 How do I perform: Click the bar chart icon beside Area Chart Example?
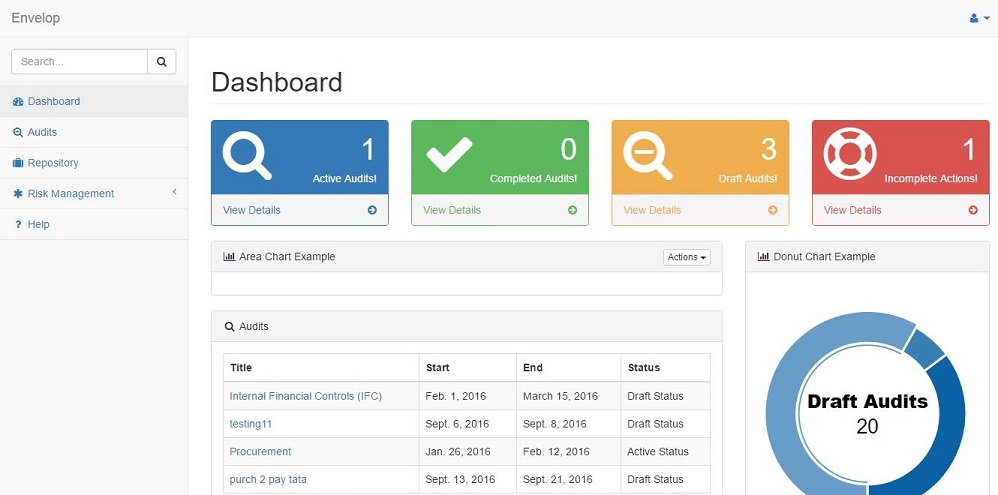[229, 256]
